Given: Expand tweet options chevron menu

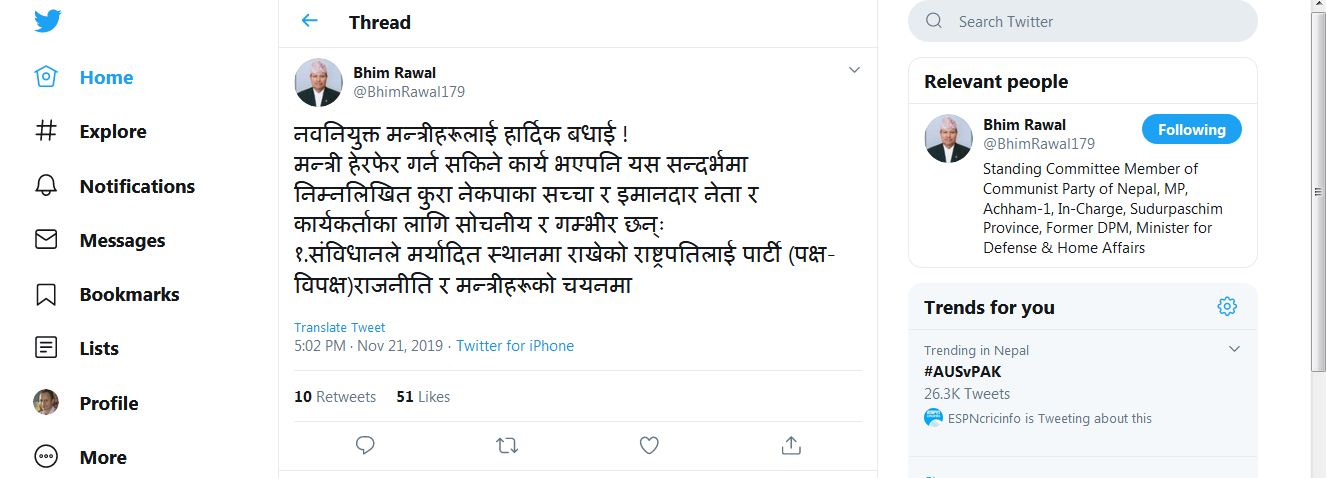Looking at the screenshot, I should (854, 70).
